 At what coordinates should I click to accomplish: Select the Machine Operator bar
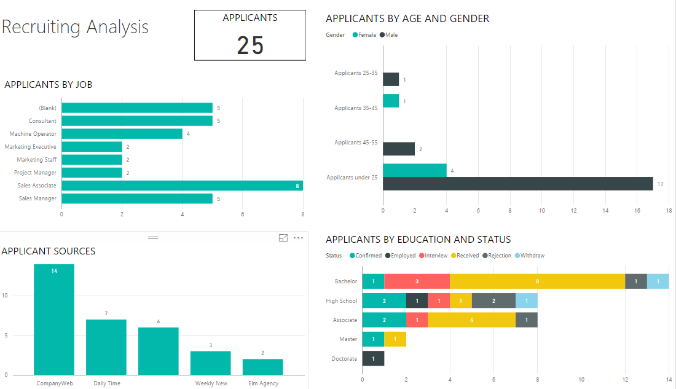[122, 134]
